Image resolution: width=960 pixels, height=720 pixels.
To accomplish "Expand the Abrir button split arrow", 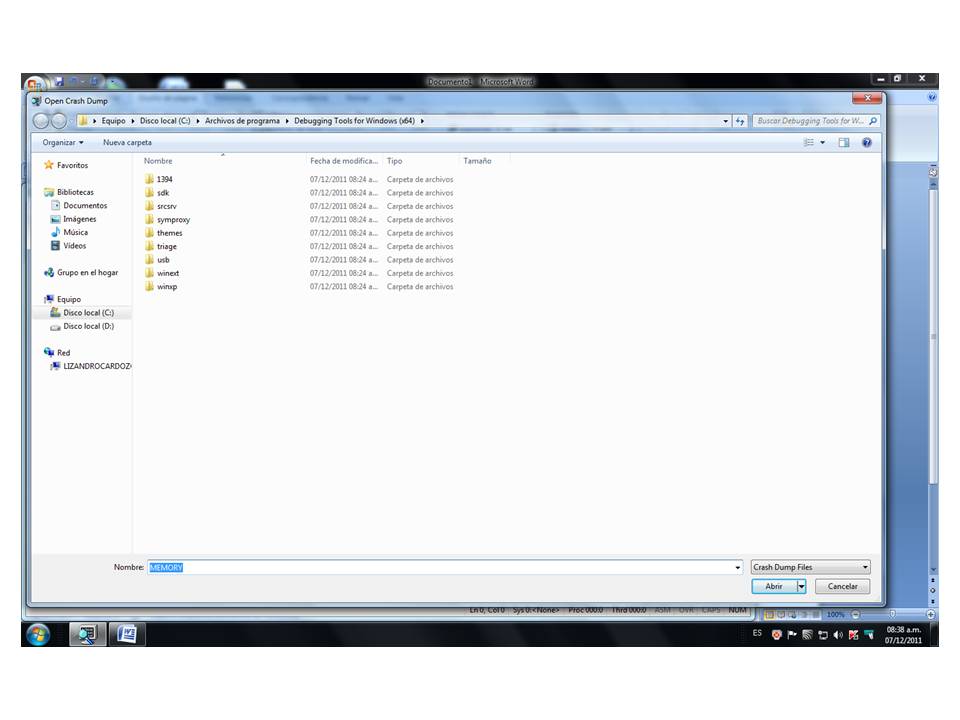I will 801,586.
